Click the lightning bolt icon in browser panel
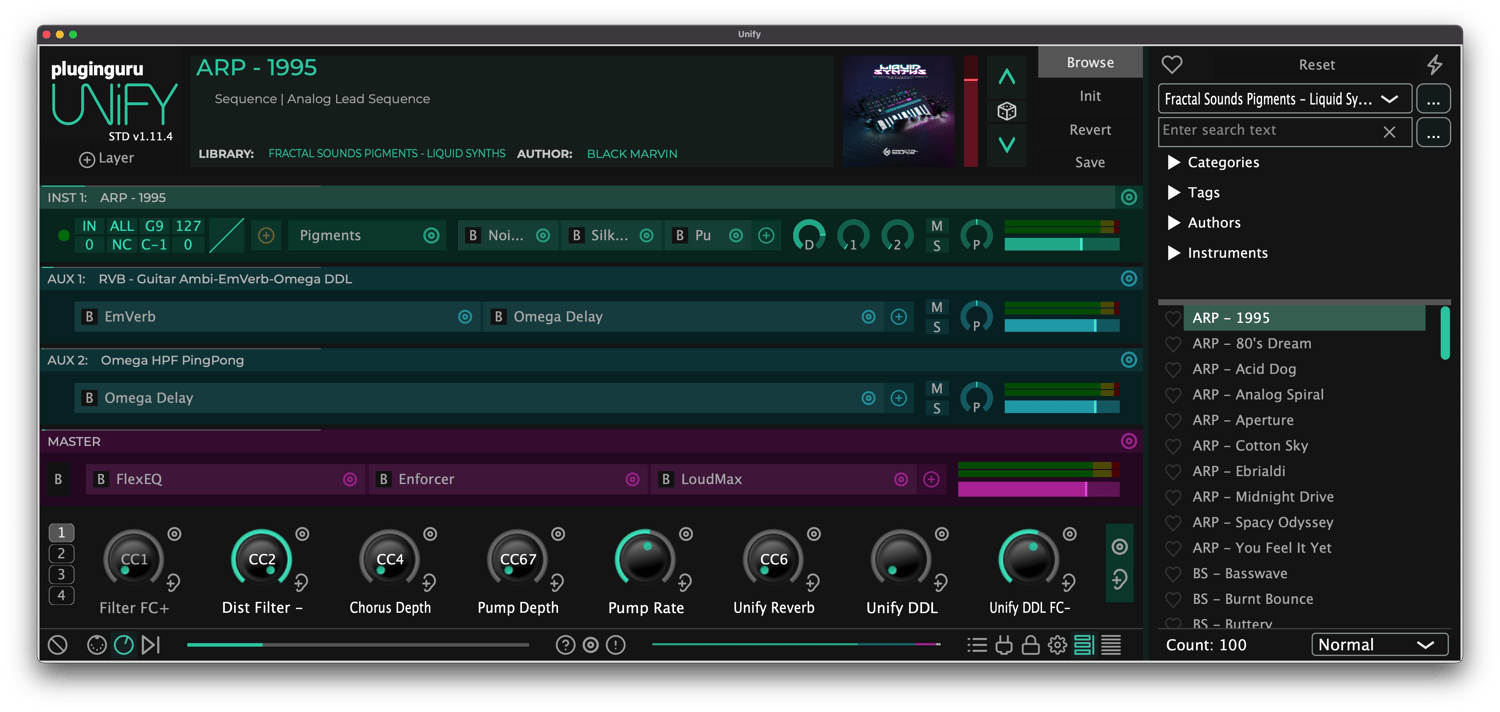 [x=1434, y=64]
